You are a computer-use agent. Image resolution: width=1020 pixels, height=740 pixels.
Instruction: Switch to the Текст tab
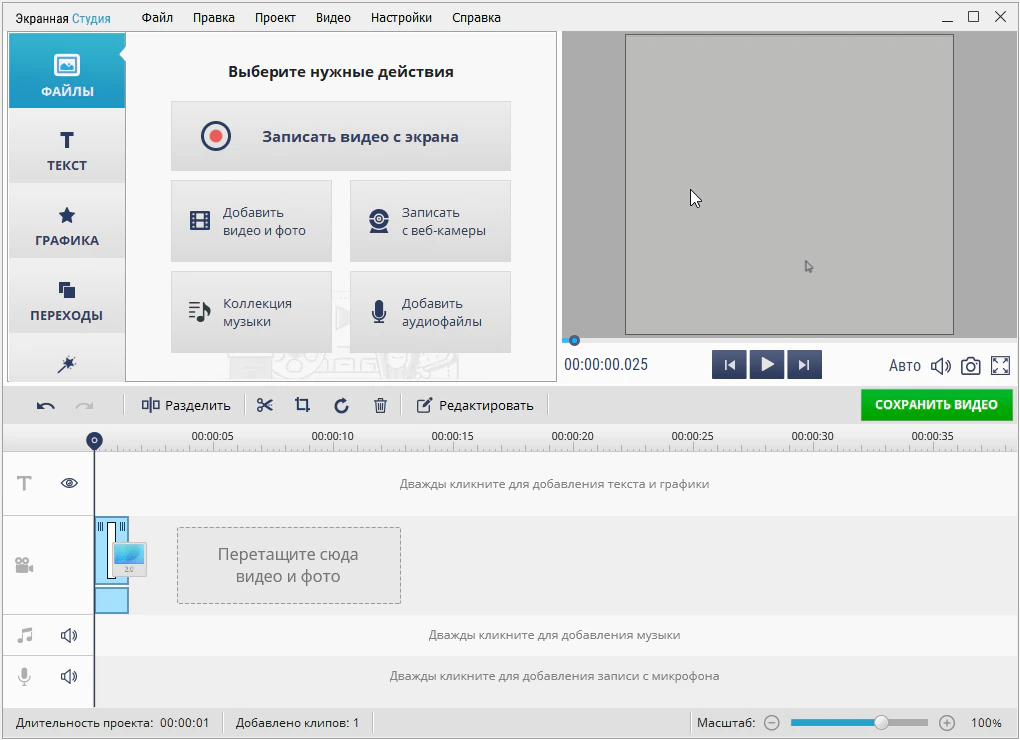point(67,150)
